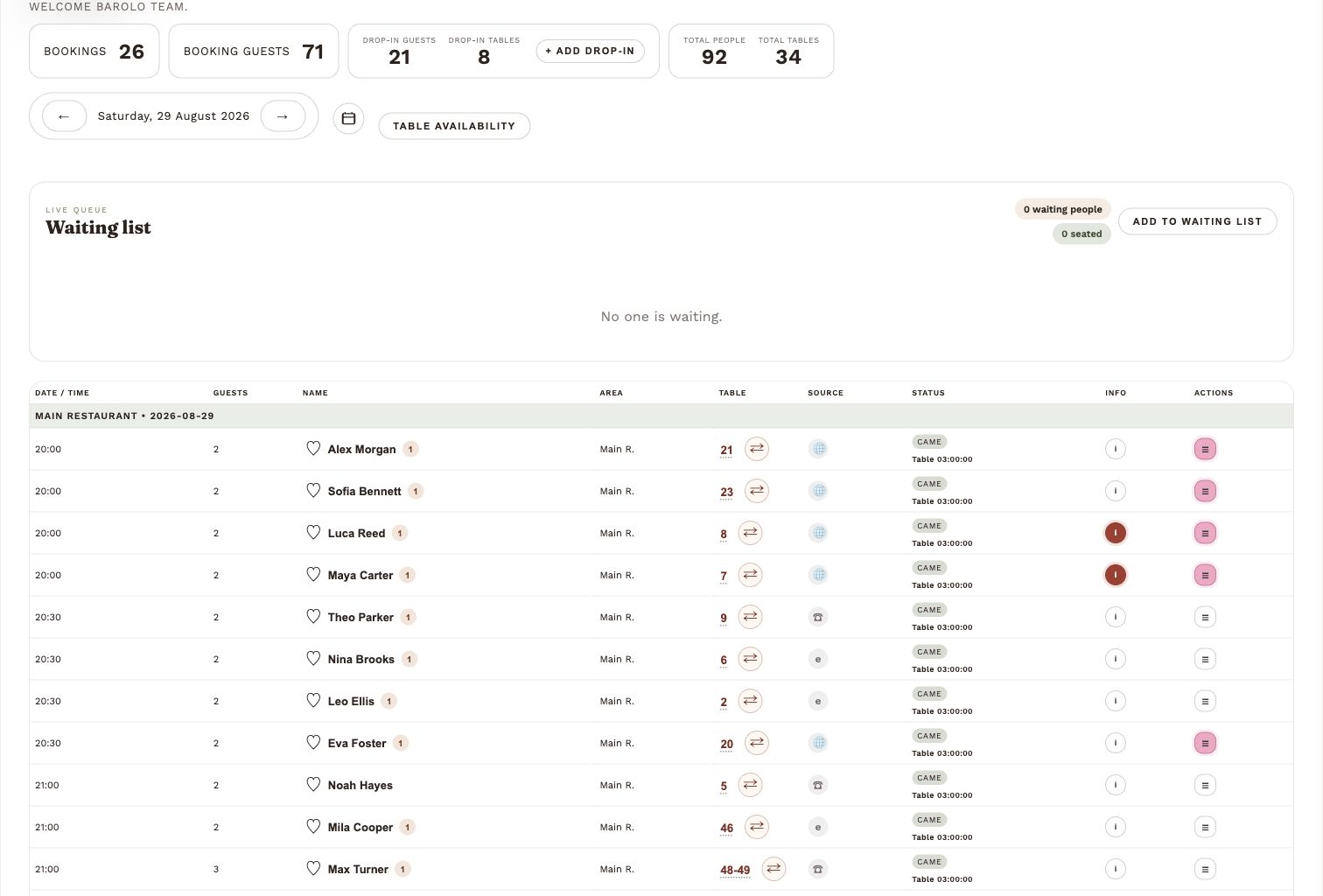Open info for Alex Morgan's booking
The image size is (1323, 896).
tap(1116, 449)
